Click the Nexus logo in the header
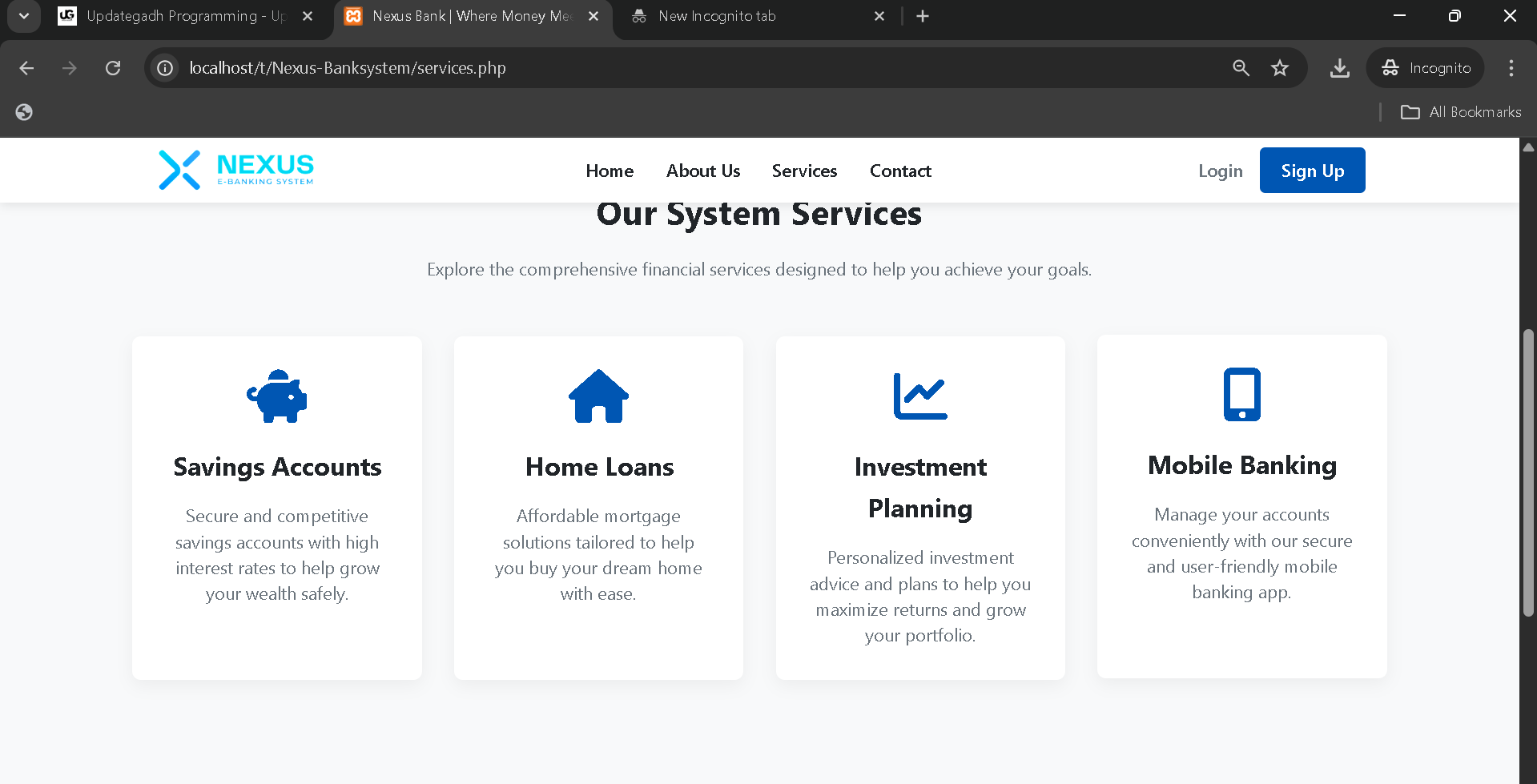The width and height of the screenshot is (1537, 784). coord(236,170)
